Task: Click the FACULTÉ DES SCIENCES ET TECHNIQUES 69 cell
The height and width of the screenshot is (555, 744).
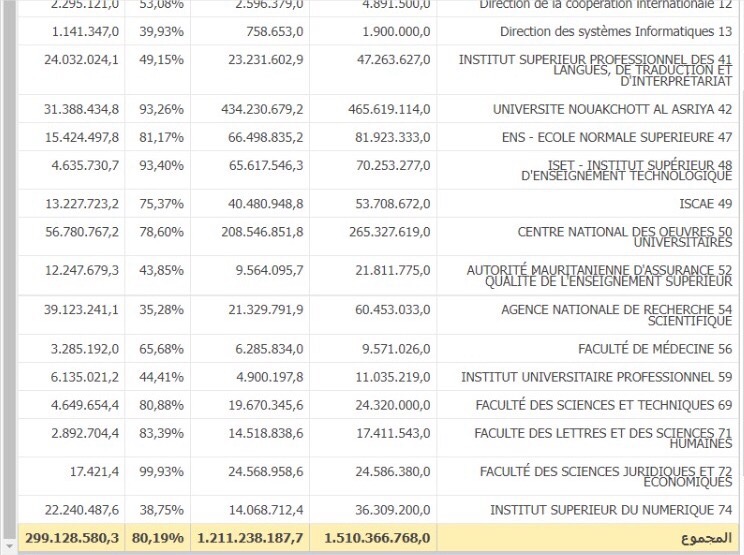Action: pyautogui.click(x=588, y=405)
